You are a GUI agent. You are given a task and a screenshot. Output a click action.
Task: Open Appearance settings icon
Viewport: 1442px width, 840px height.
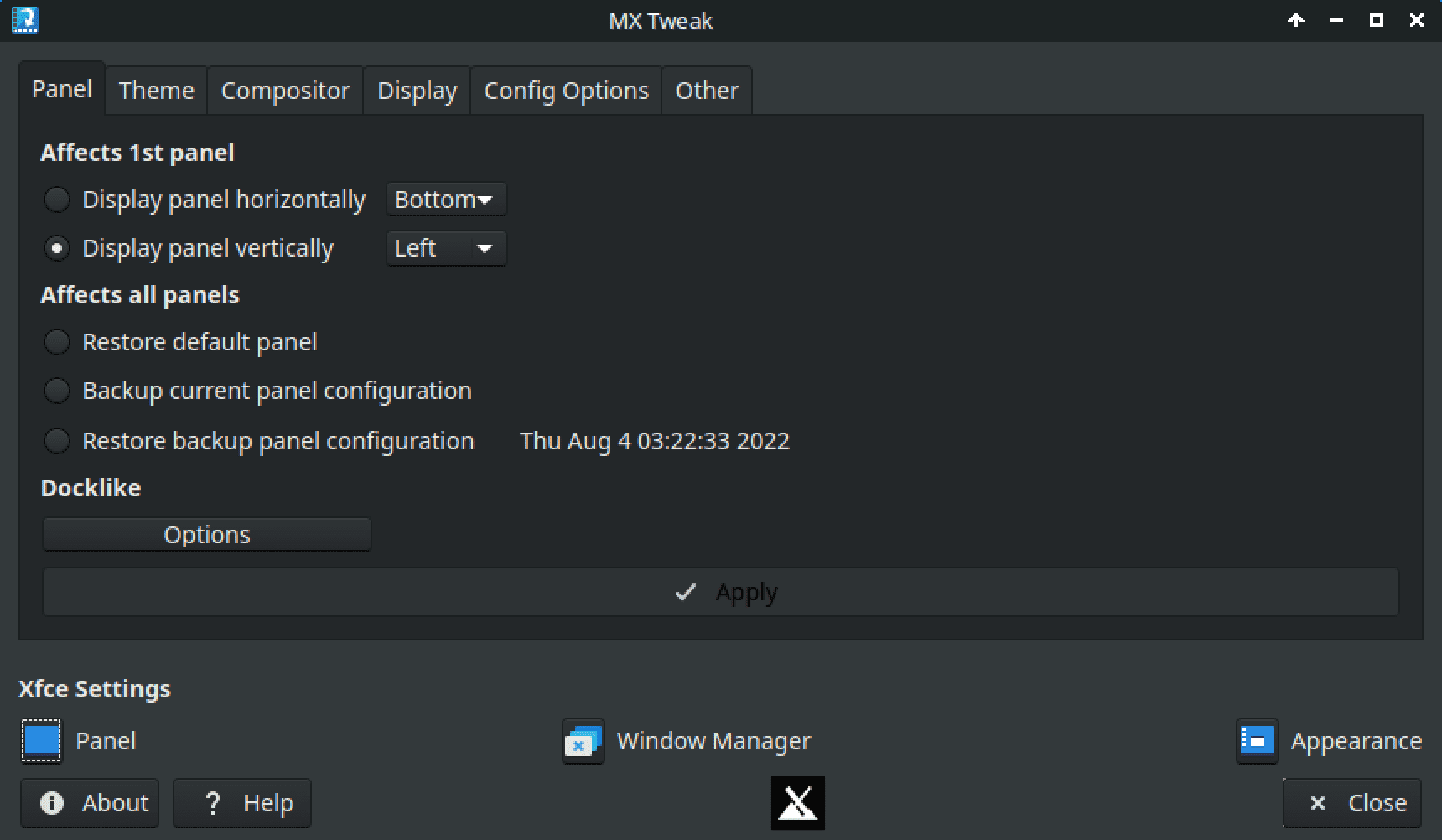coord(1258,741)
